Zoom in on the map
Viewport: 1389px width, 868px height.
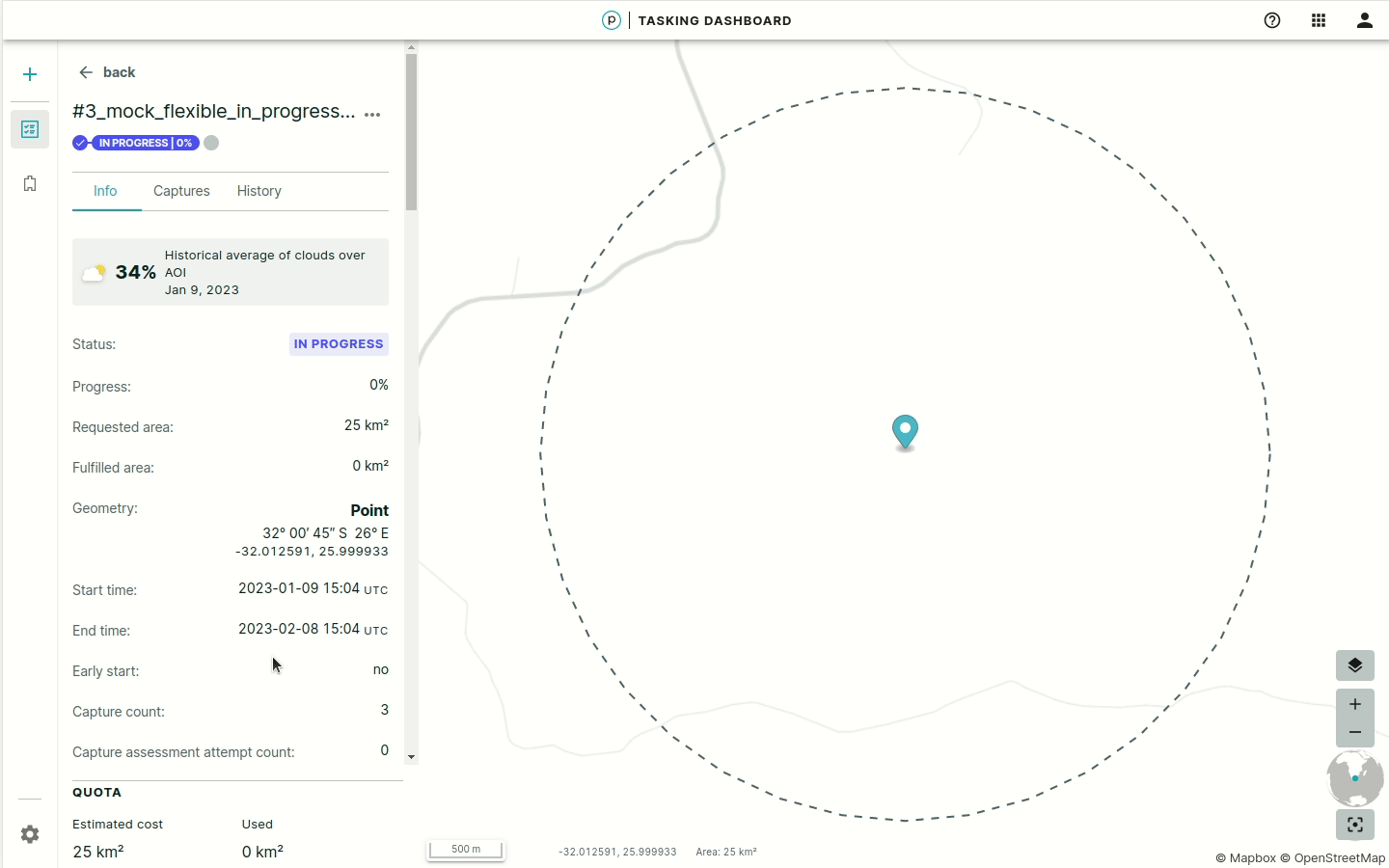tap(1355, 704)
